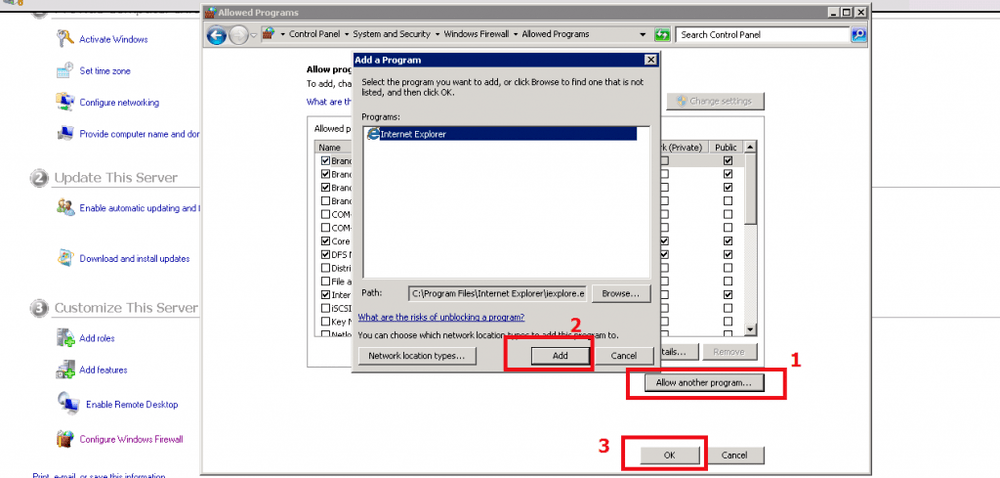Click the Set time zone calendar icon

[x=65, y=71]
